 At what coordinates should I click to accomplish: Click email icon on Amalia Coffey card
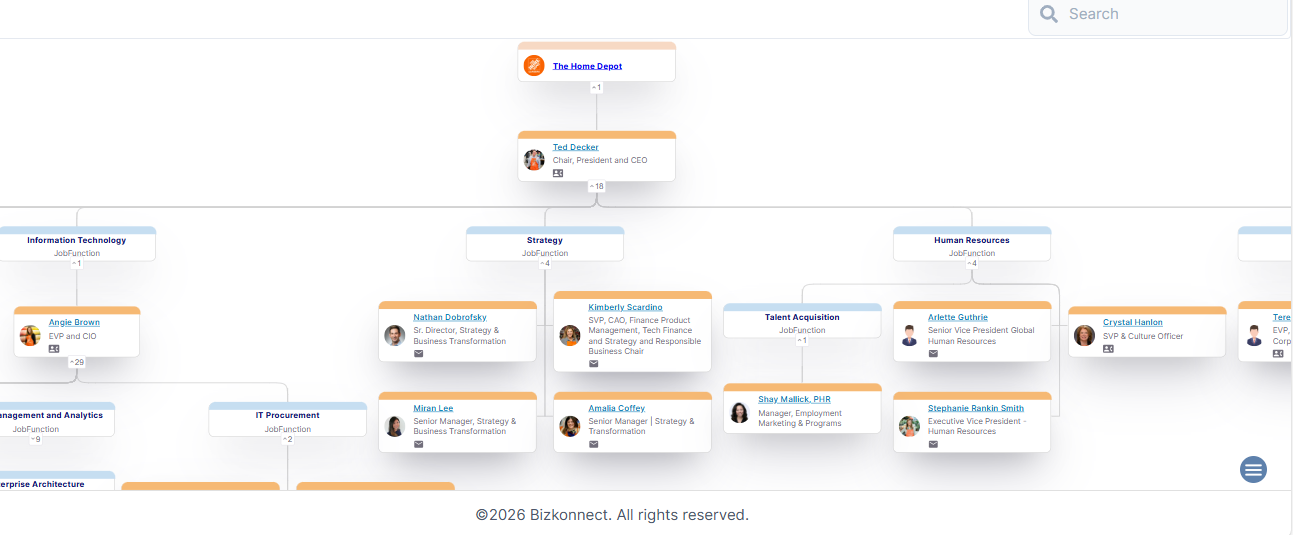tap(594, 444)
